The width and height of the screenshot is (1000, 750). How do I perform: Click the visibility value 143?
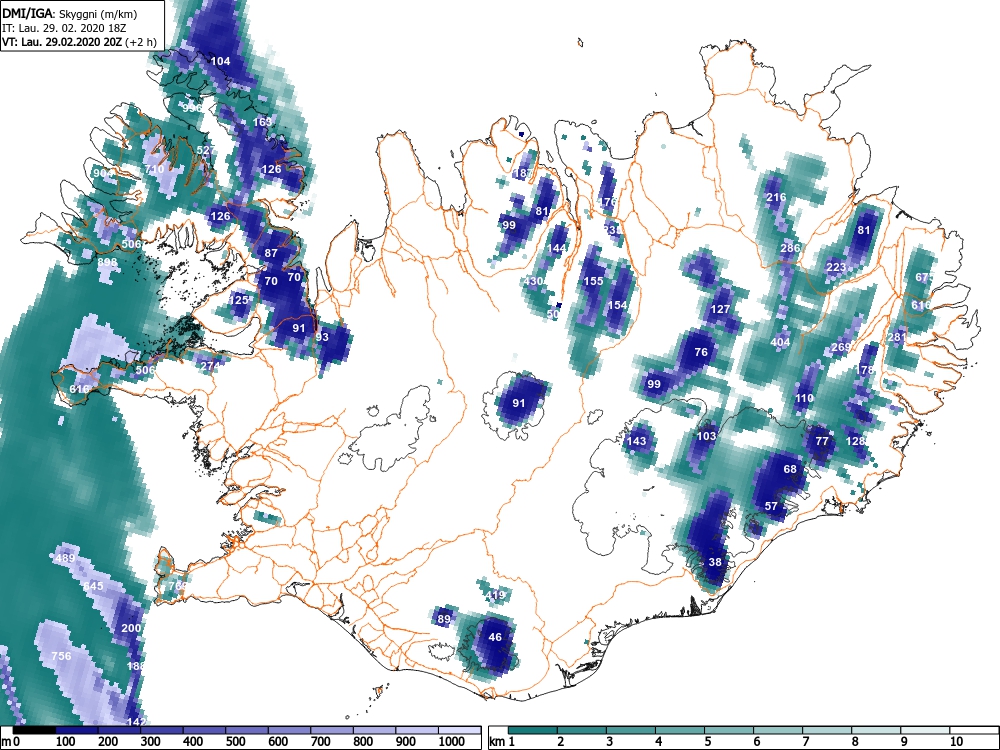(x=636, y=441)
